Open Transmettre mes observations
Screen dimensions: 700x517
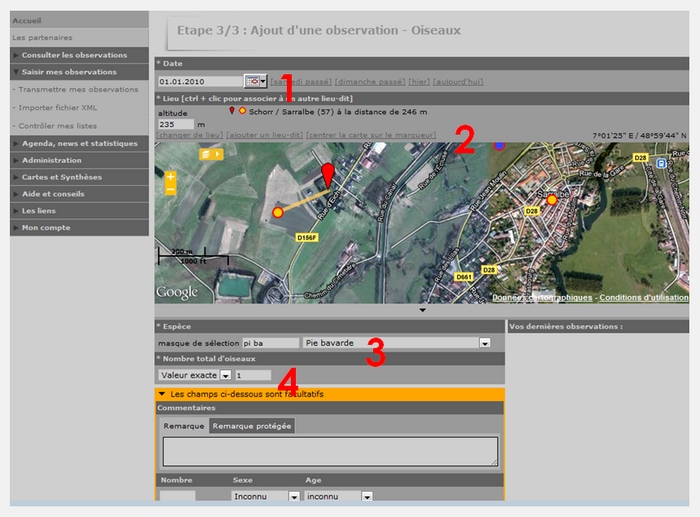(78, 89)
